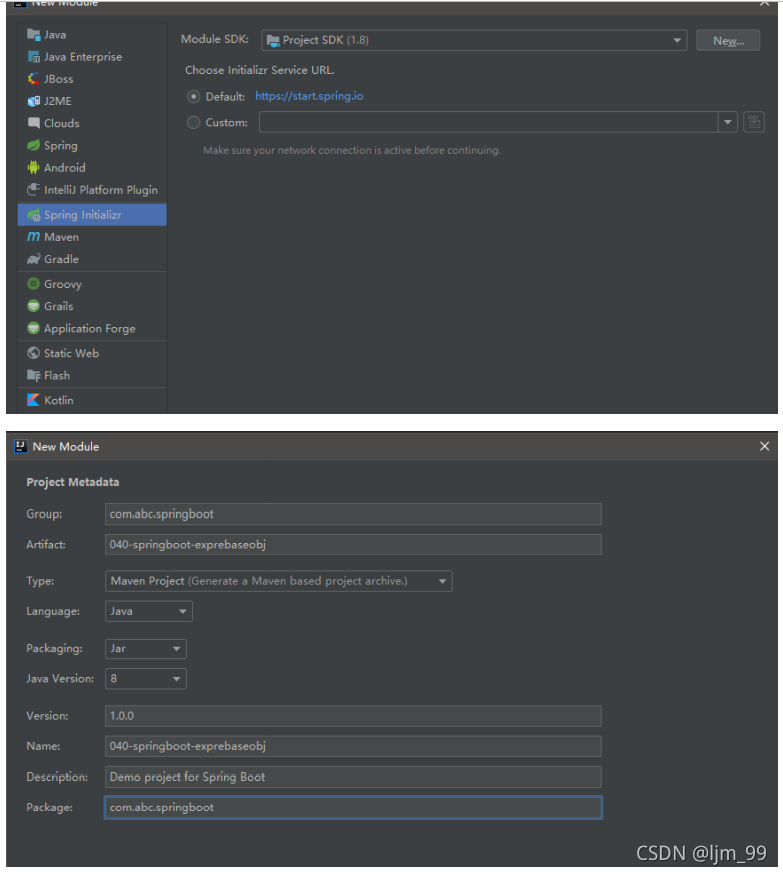Click the New... SDK button

728,41
